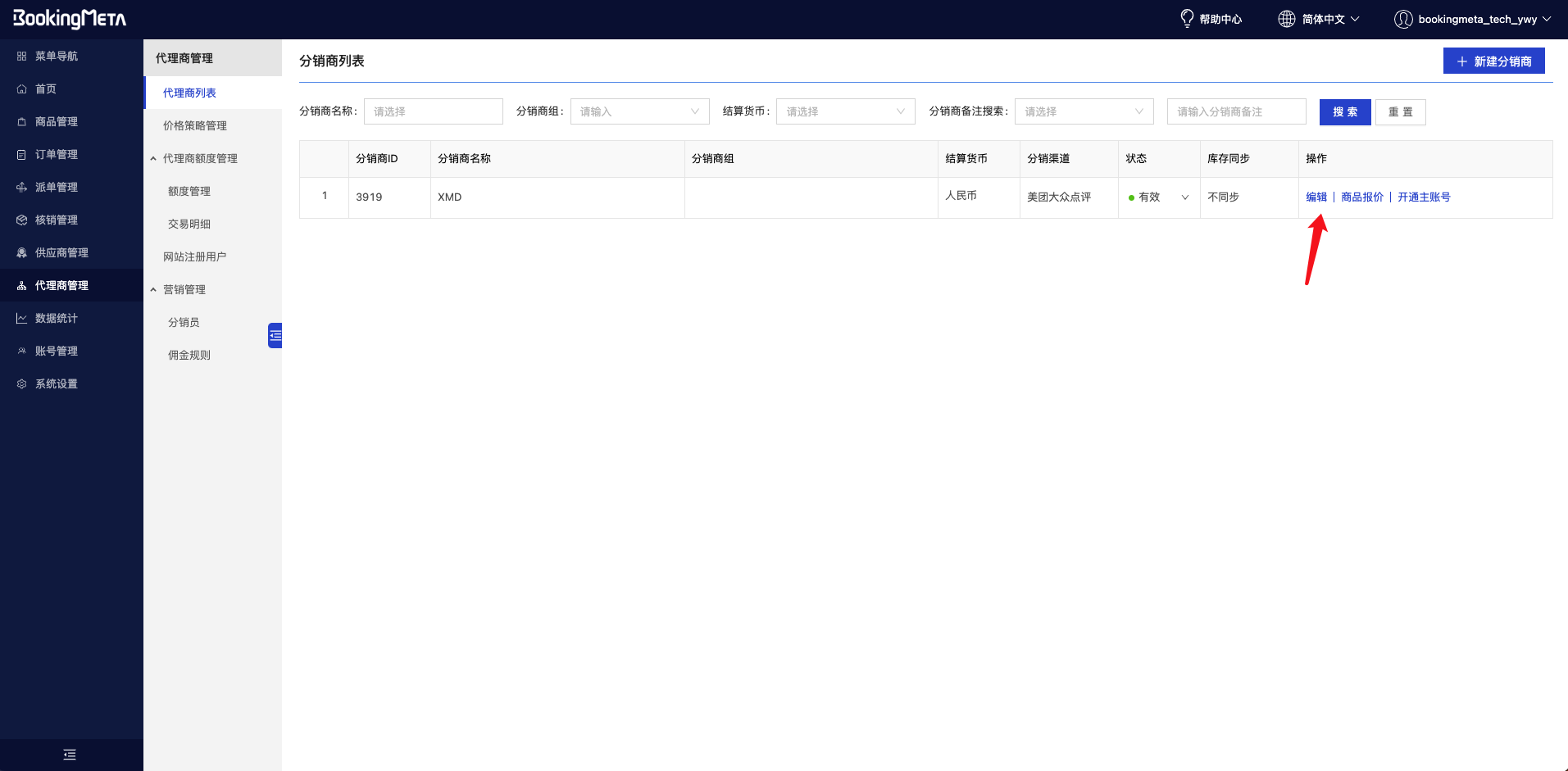Open 系统设置 in the sidebar
Screen dimensions: 1568x771
pyautogui.click(x=56, y=383)
